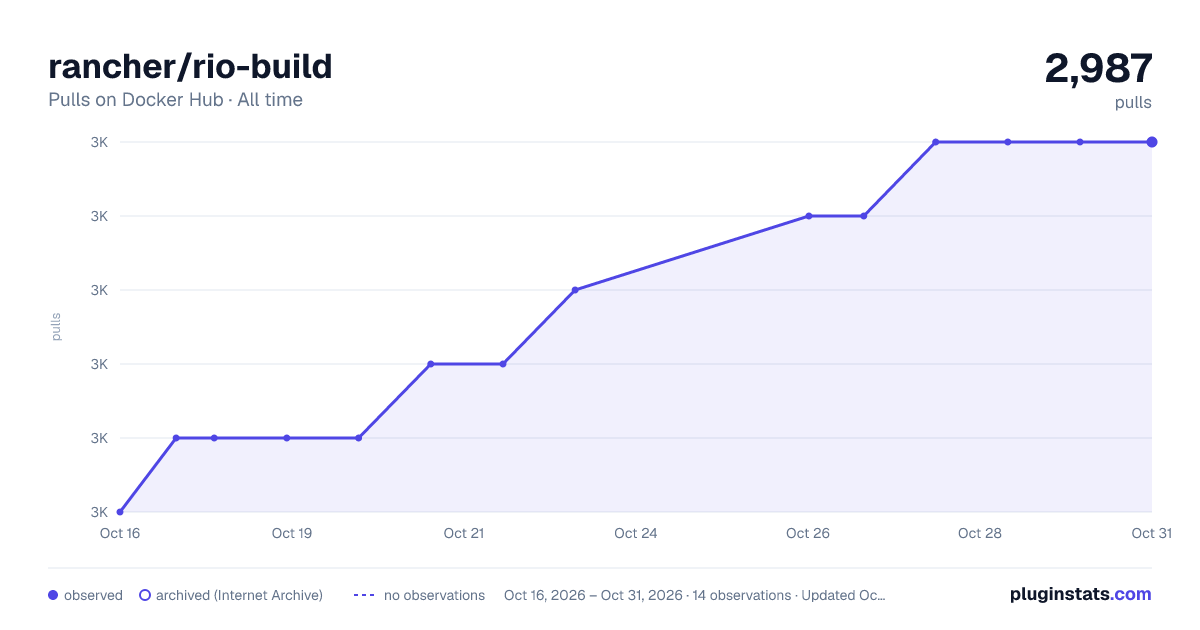Click the 'observed' legend text
Viewport: 1200px width, 630px height.
(x=93, y=595)
